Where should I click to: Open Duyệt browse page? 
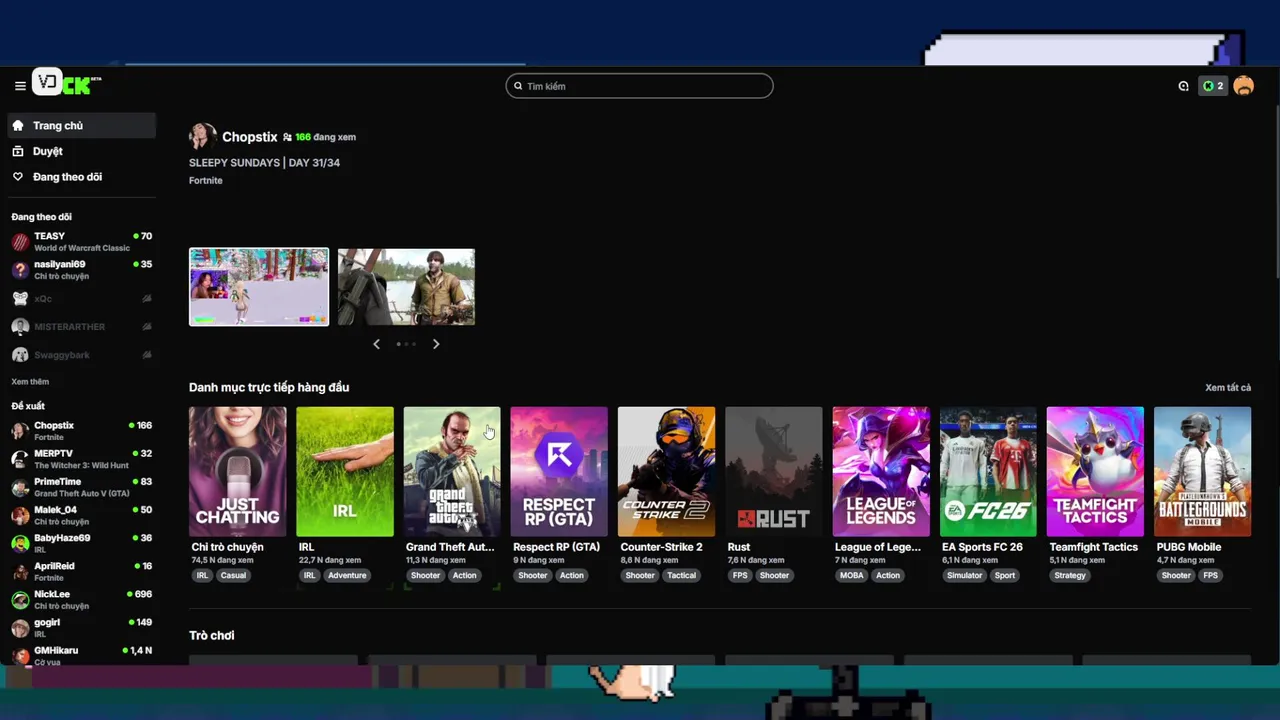coord(81,151)
